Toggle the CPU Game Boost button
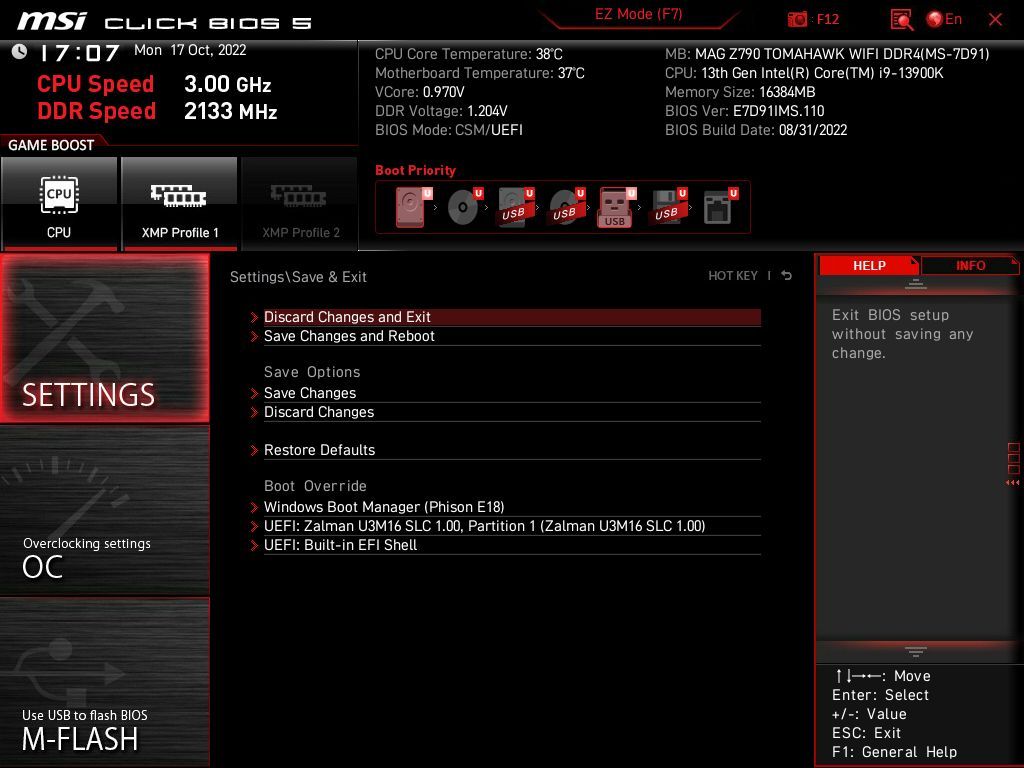 point(59,203)
